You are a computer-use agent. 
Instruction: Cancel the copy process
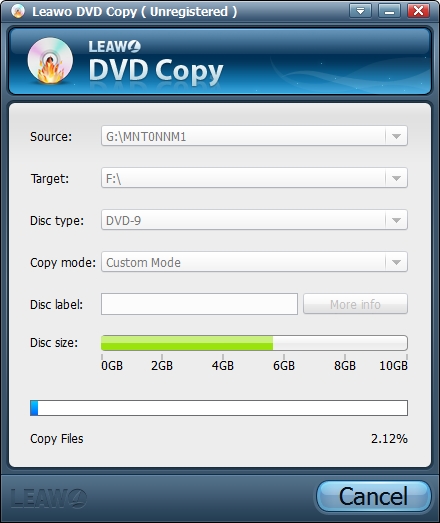374,497
